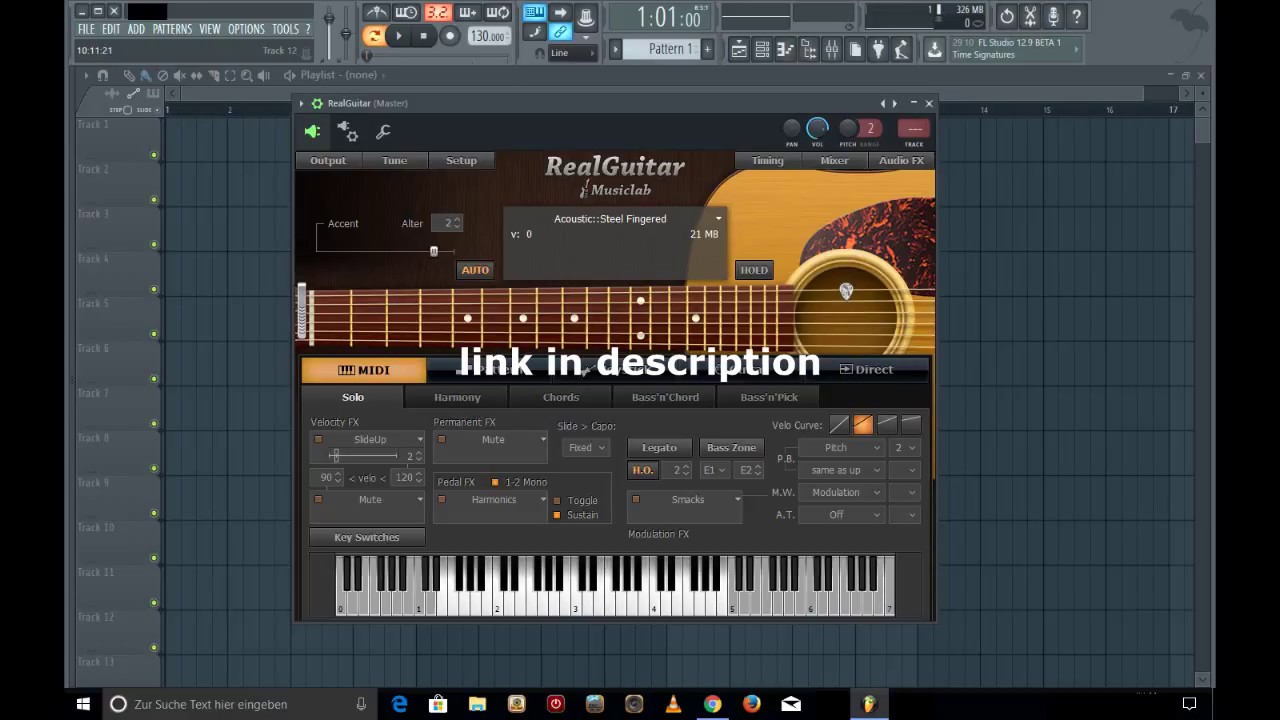Open the Modulation M.W. dropdown
1280x720 pixels.
point(842,492)
